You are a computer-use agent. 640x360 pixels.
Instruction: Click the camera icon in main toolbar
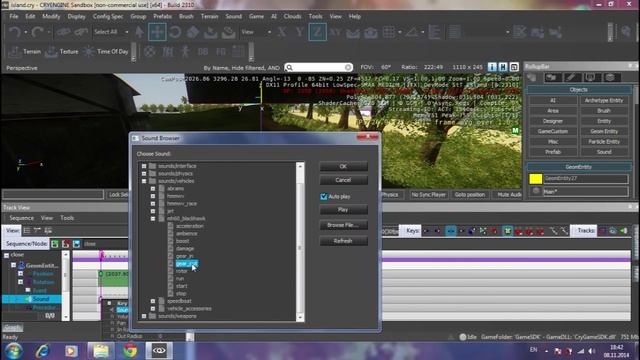pyautogui.click(x=371, y=32)
